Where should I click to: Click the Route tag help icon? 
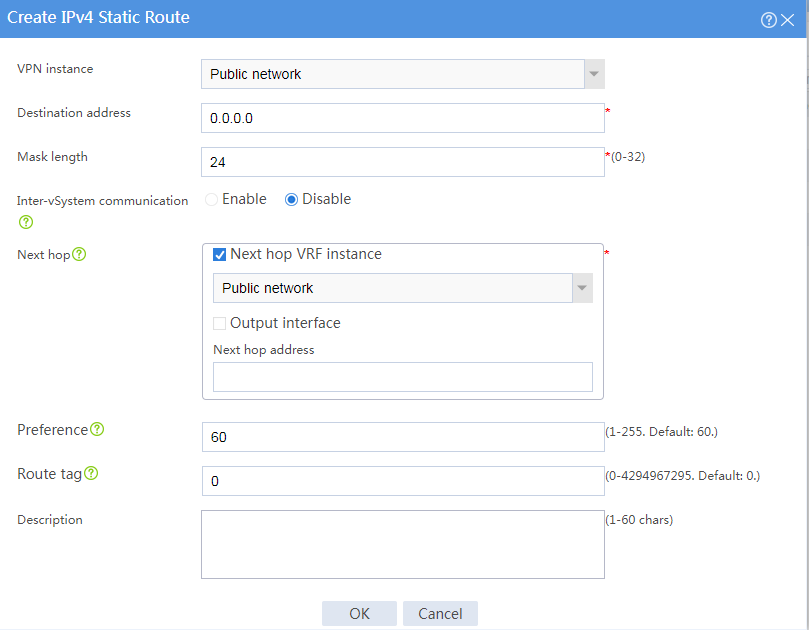click(91, 473)
